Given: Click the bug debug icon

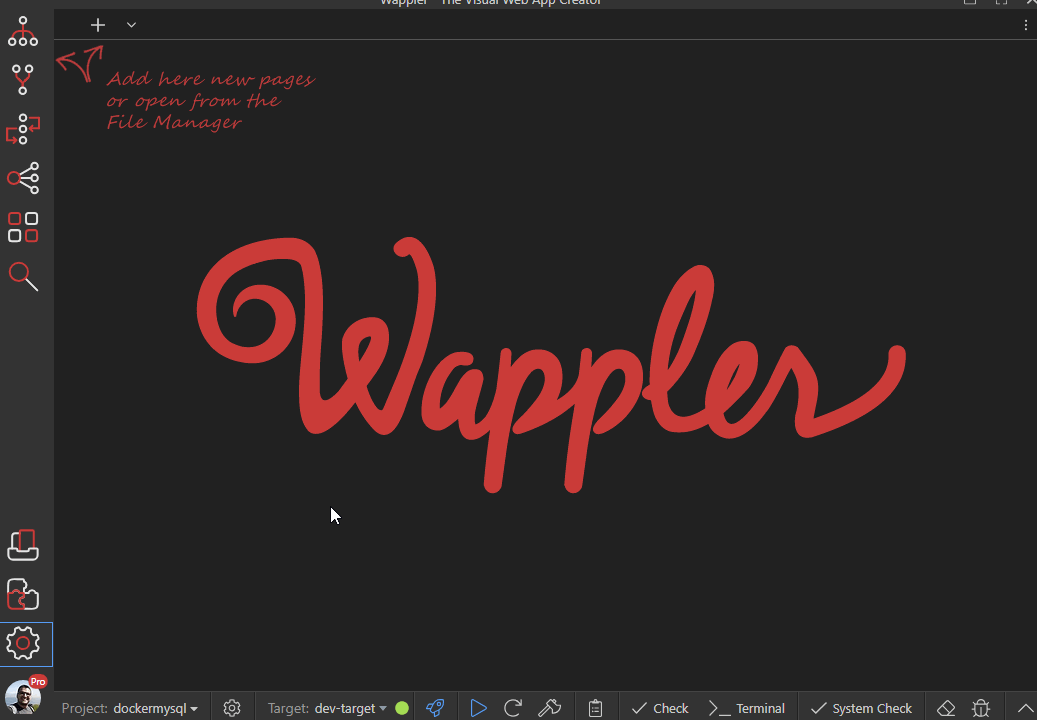Looking at the screenshot, I should tap(981, 708).
